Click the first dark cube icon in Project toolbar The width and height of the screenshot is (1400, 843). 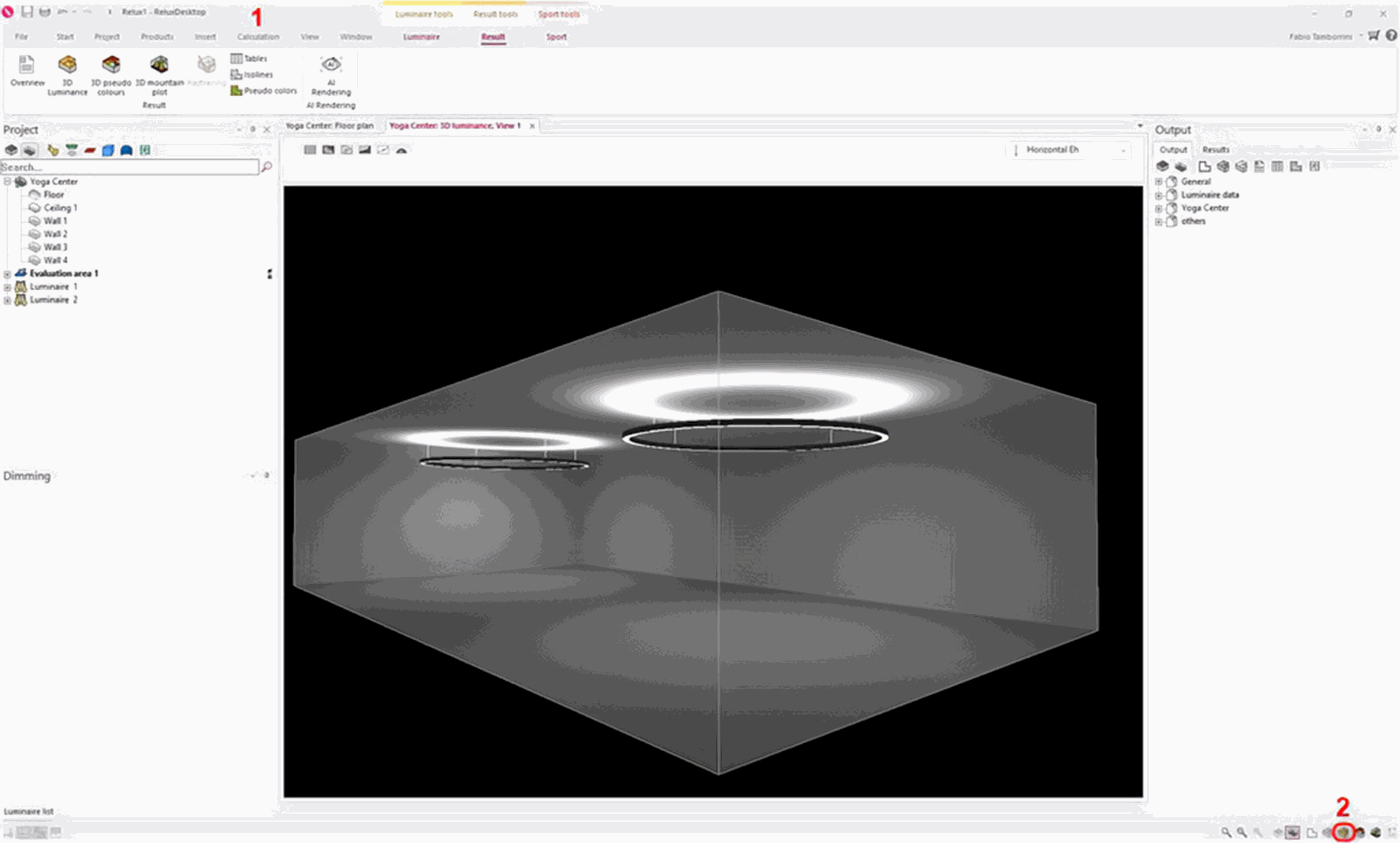pyautogui.click(x=11, y=150)
